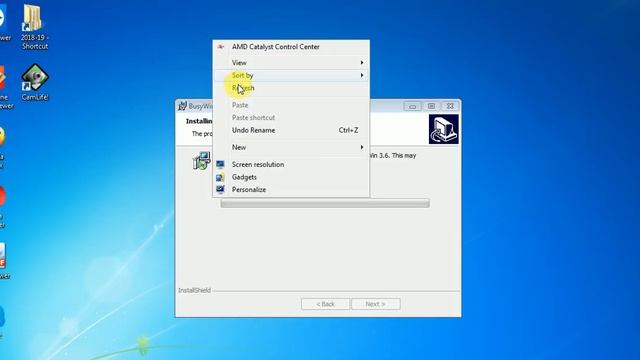
Task: Click the AMD Catalyst red icon
Action: pyautogui.click(x=221, y=47)
